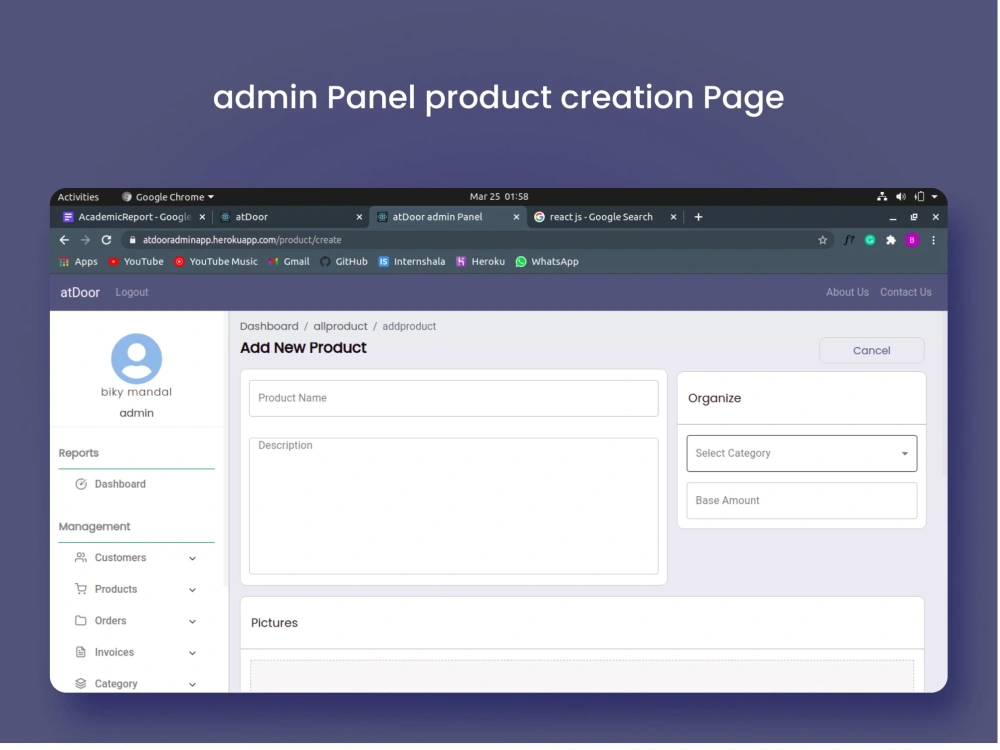Open the Chrome extensions puzzle icon
The image size is (1000, 750).
(x=891, y=240)
